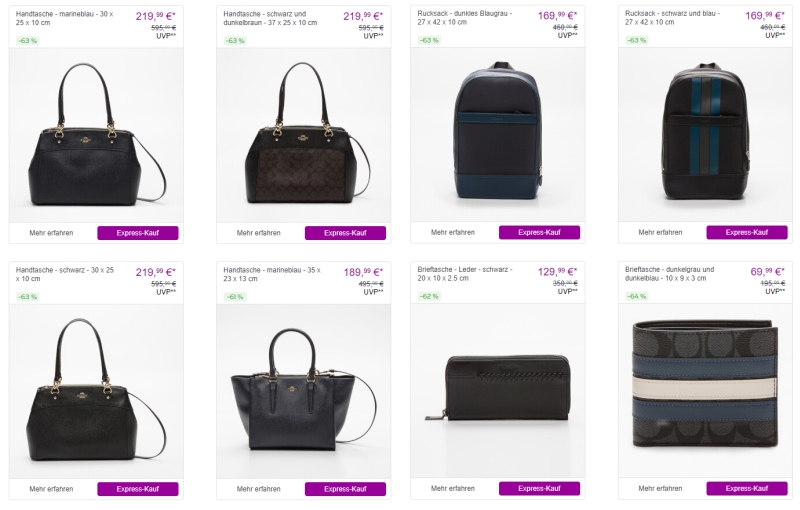Select the black zip wallet product image
Image resolution: width=800 pixels, height=510 pixels.
tap(497, 388)
